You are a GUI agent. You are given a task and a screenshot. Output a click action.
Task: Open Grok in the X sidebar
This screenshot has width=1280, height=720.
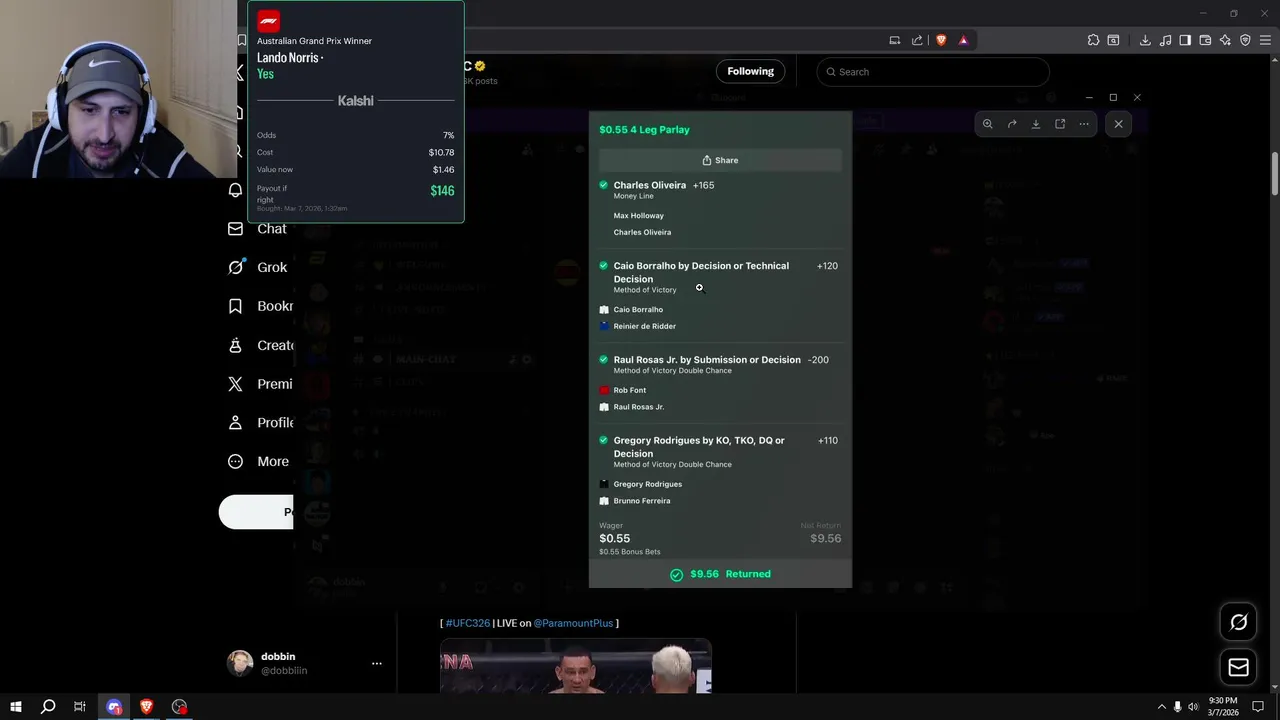coord(260,267)
